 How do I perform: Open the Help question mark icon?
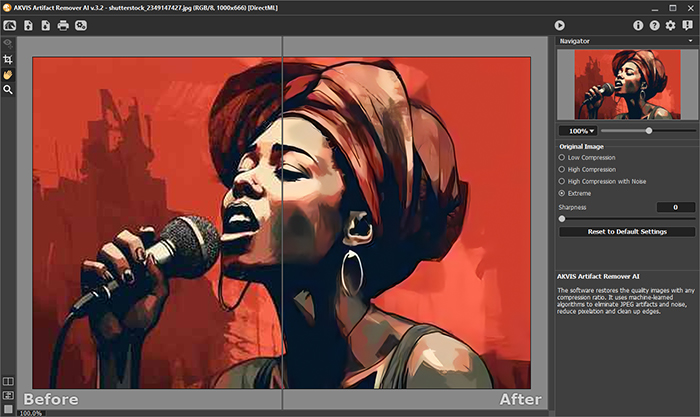click(654, 25)
